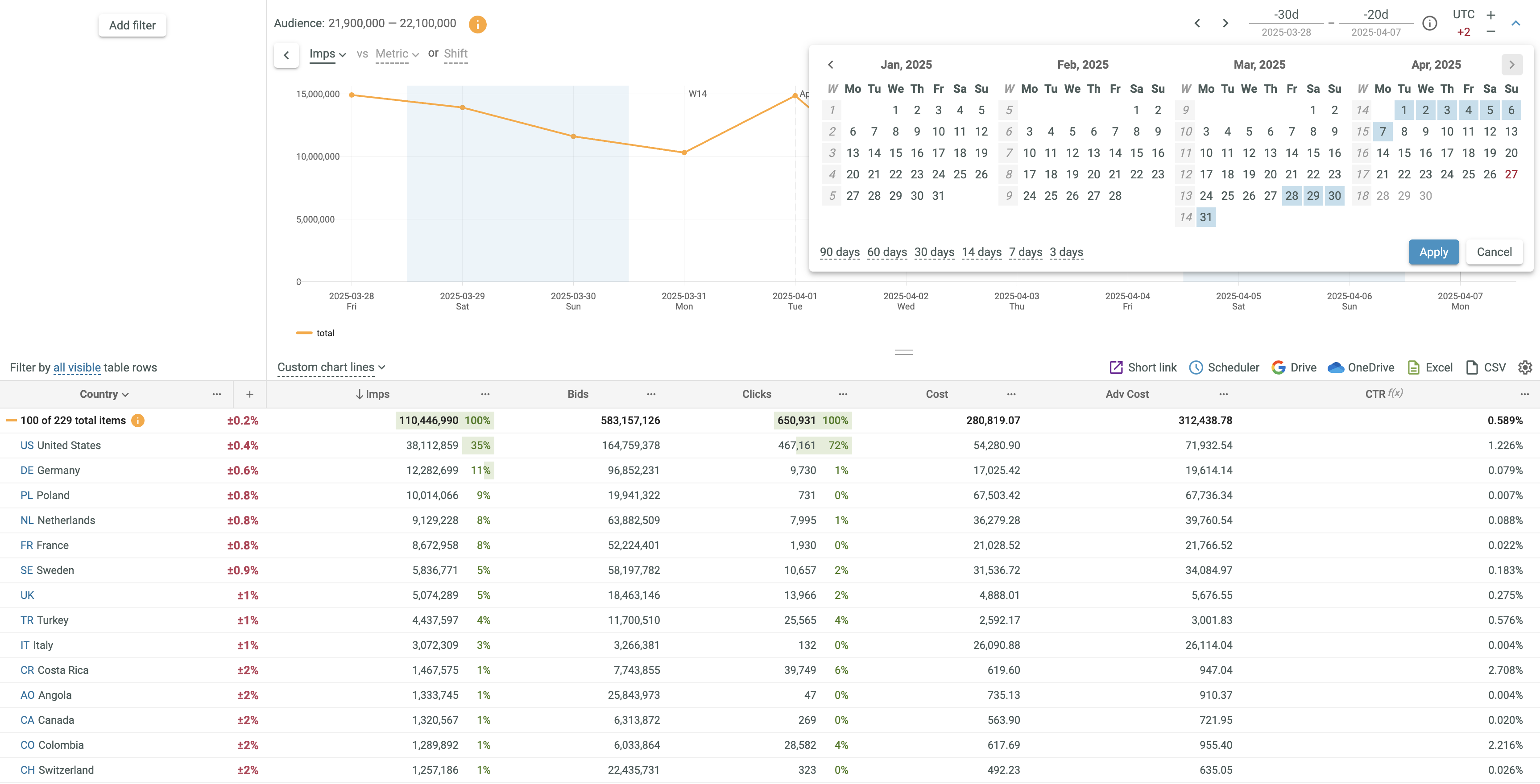
Task: Open Custom chart lines dropdown
Action: [331, 367]
